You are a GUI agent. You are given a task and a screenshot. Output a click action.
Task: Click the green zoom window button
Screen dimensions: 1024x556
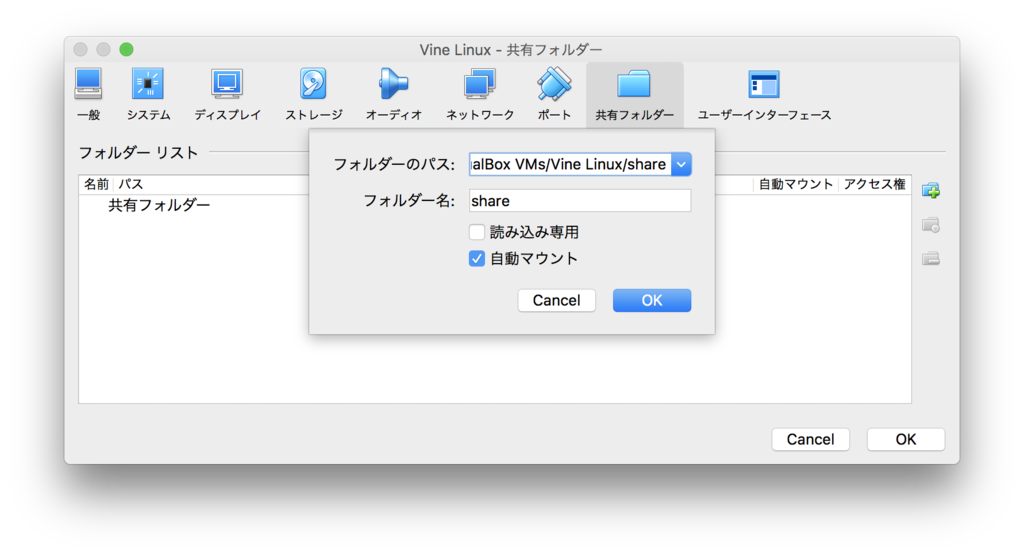(x=127, y=50)
